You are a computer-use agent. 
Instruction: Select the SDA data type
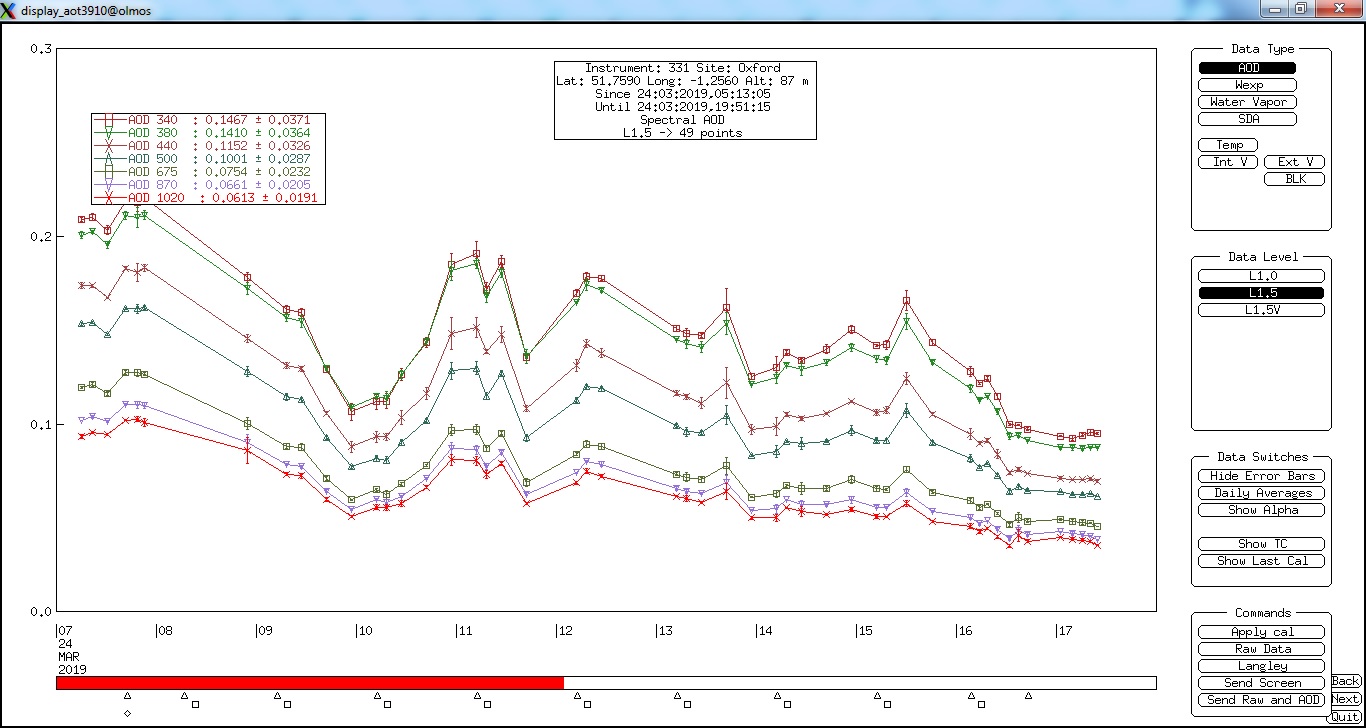[x=1247, y=119]
